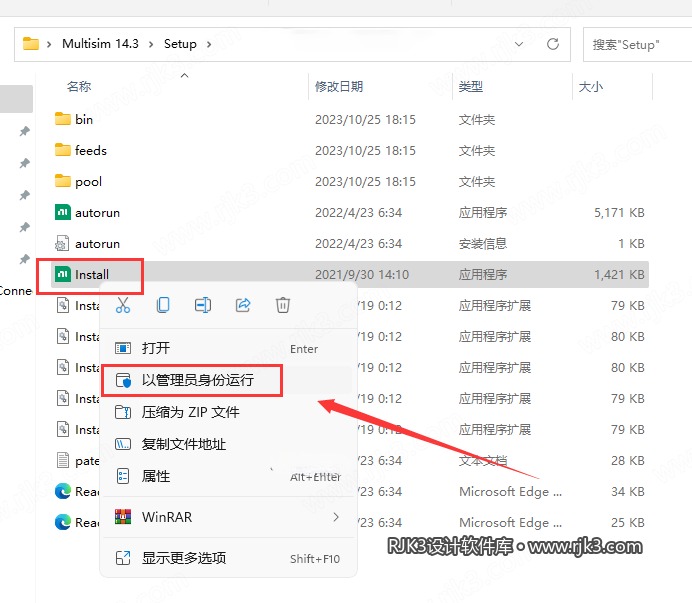
Task: Click the pool folder icon
Action: pos(63,181)
